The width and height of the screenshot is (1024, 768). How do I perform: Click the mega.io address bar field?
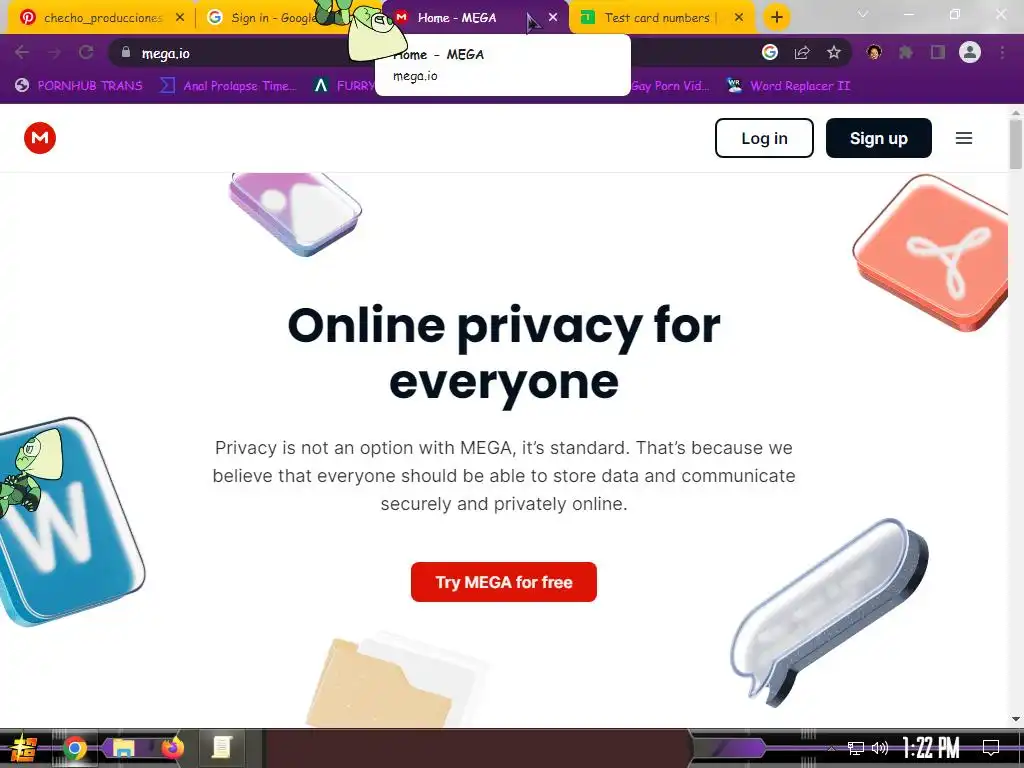[x=431, y=53]
